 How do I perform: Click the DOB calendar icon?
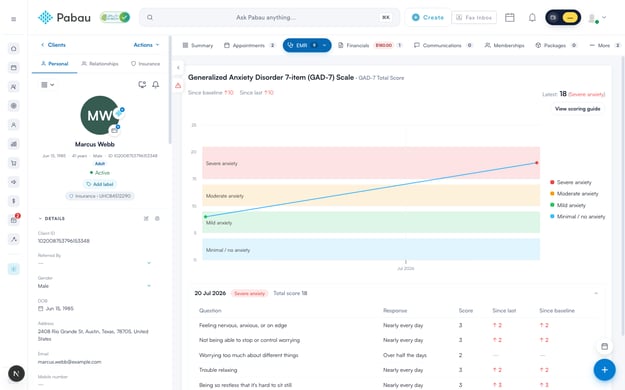[41, 309]
